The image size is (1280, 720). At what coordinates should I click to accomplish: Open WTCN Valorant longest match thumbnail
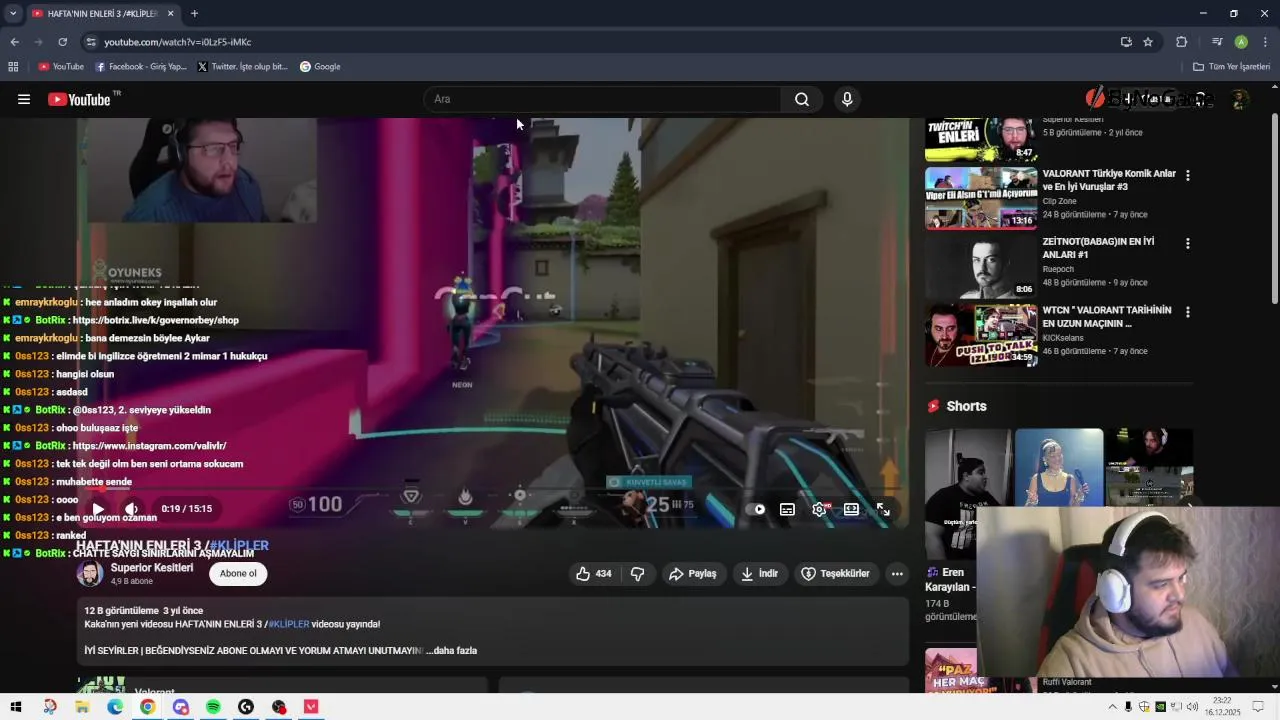[981, 335]
